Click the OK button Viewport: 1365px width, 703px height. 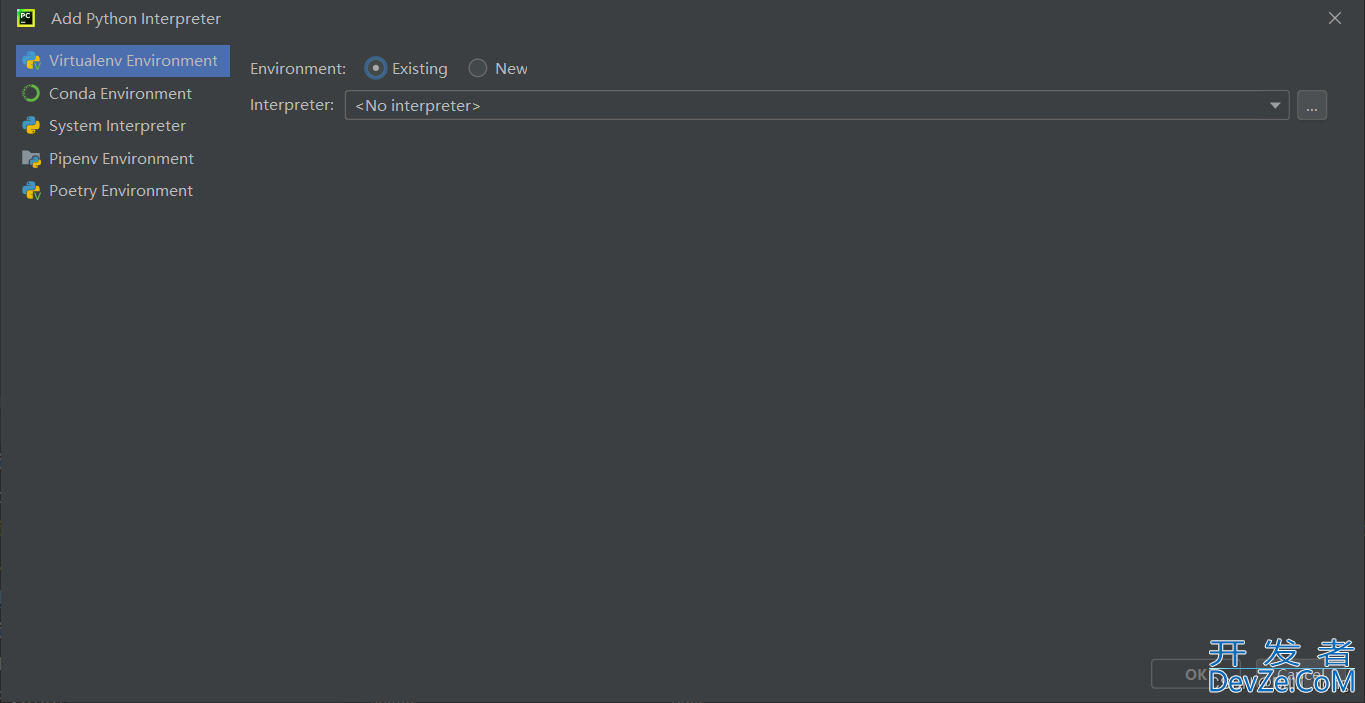click(x=1196, y=674)
